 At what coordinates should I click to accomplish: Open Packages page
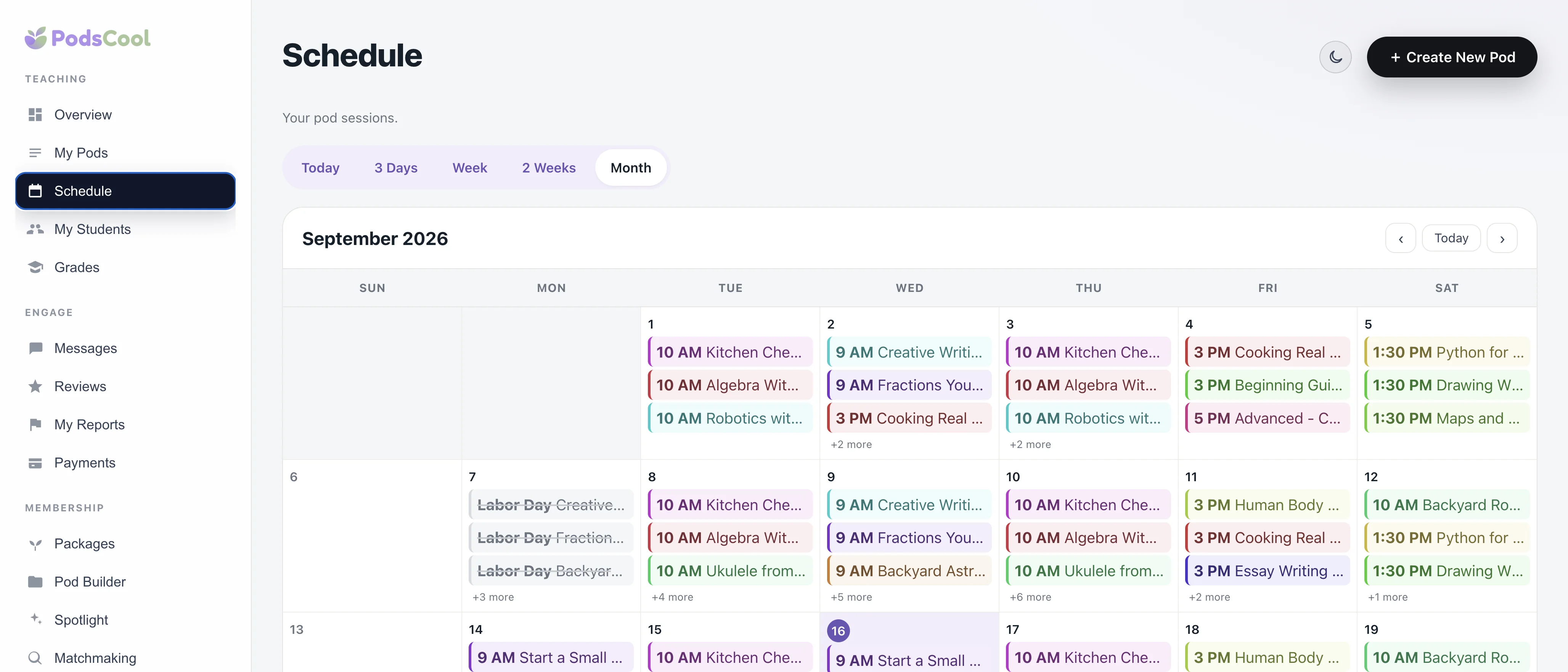point(125,544)
